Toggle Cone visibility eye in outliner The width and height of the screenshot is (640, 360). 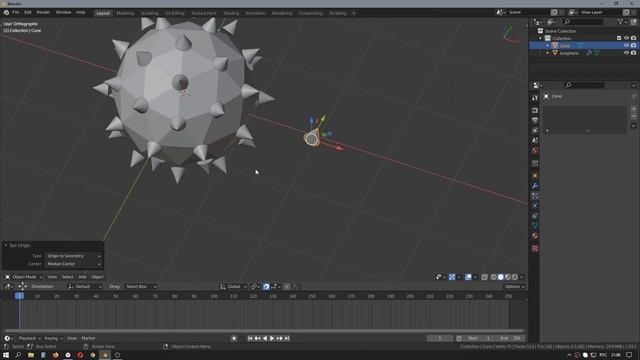click(x=626, y=46)
